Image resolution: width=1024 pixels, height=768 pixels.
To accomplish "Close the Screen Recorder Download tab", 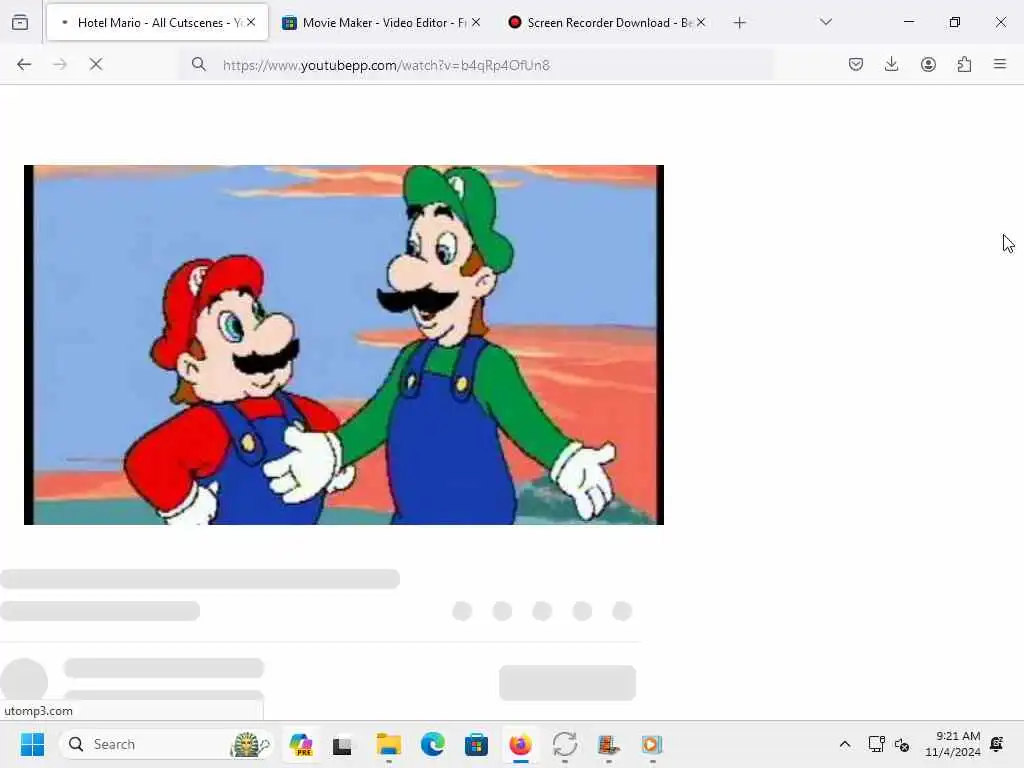I will pyautogui.click(x=701, y=22).
